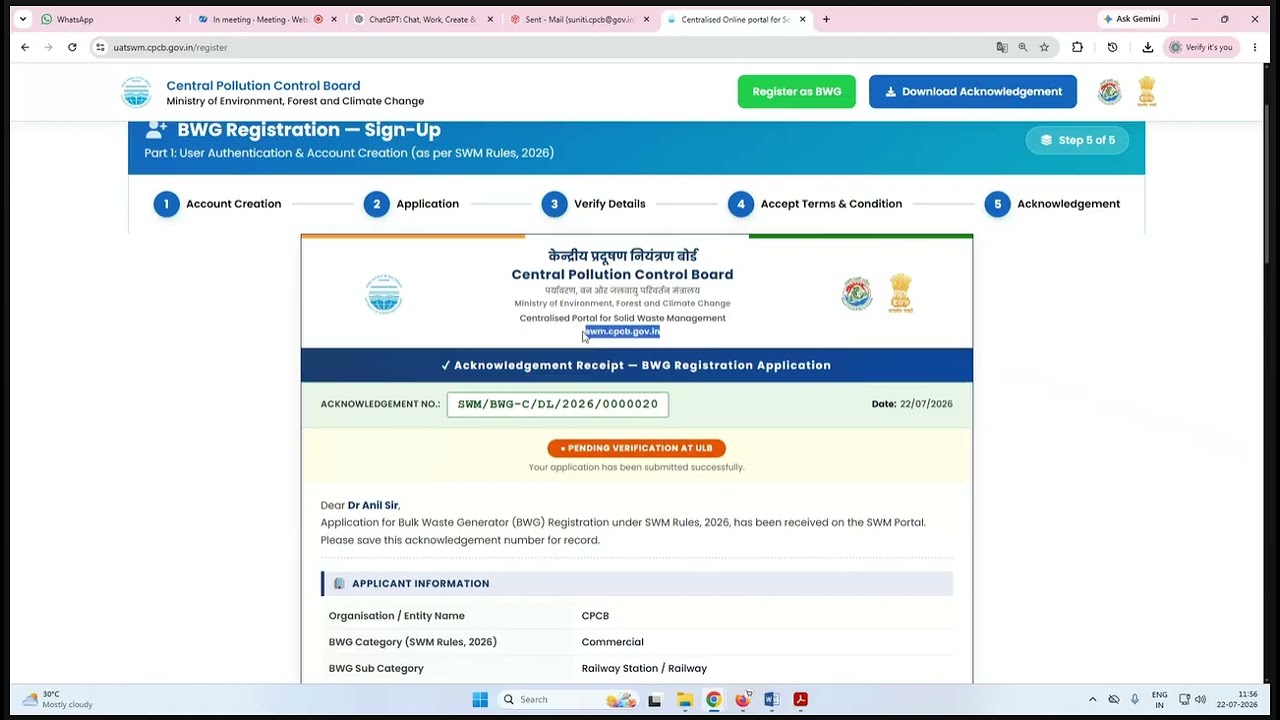Open the weather widget on the taskbar
The width and height of the screenshot is (1280, 720).
coord(58,699)
